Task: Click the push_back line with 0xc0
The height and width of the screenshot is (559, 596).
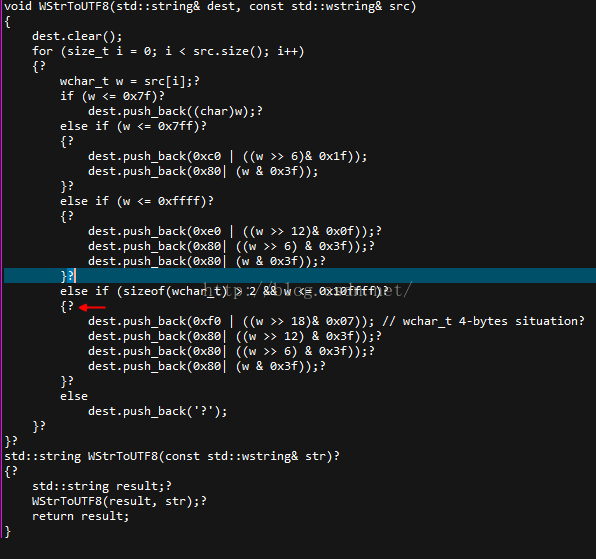Action: (227, 156)
